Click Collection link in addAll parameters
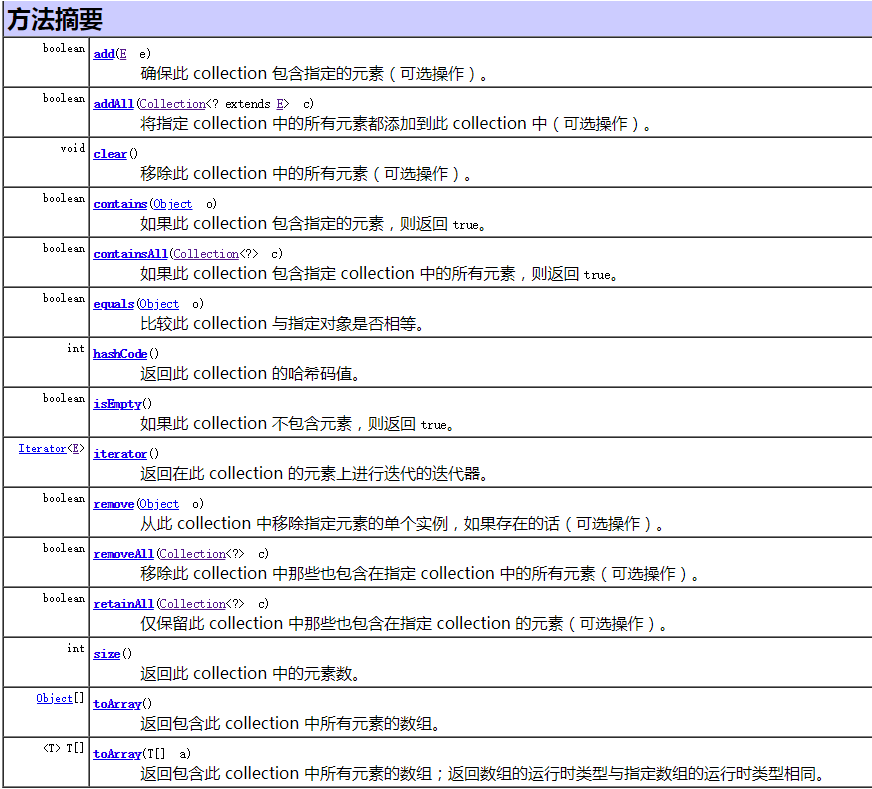Screen dimensions: 872x789 pyautogui.click(x=172, y=104)
